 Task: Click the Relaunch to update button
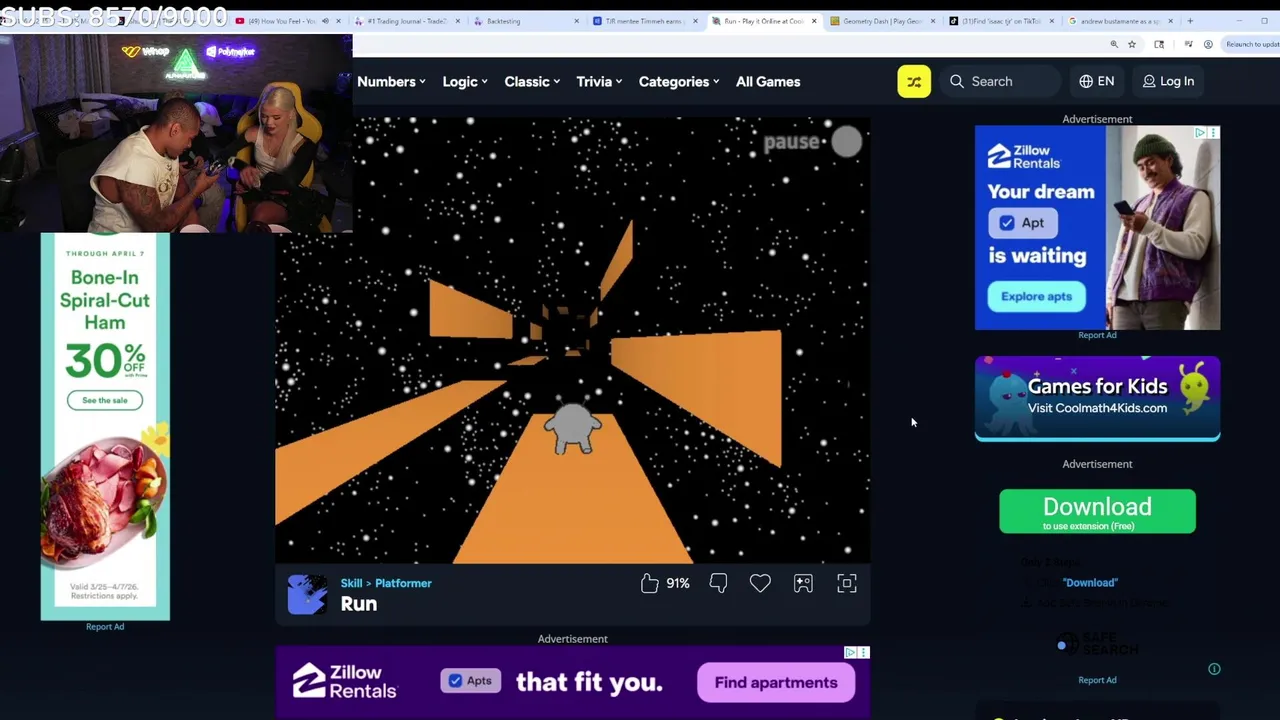coord(1250,44)
